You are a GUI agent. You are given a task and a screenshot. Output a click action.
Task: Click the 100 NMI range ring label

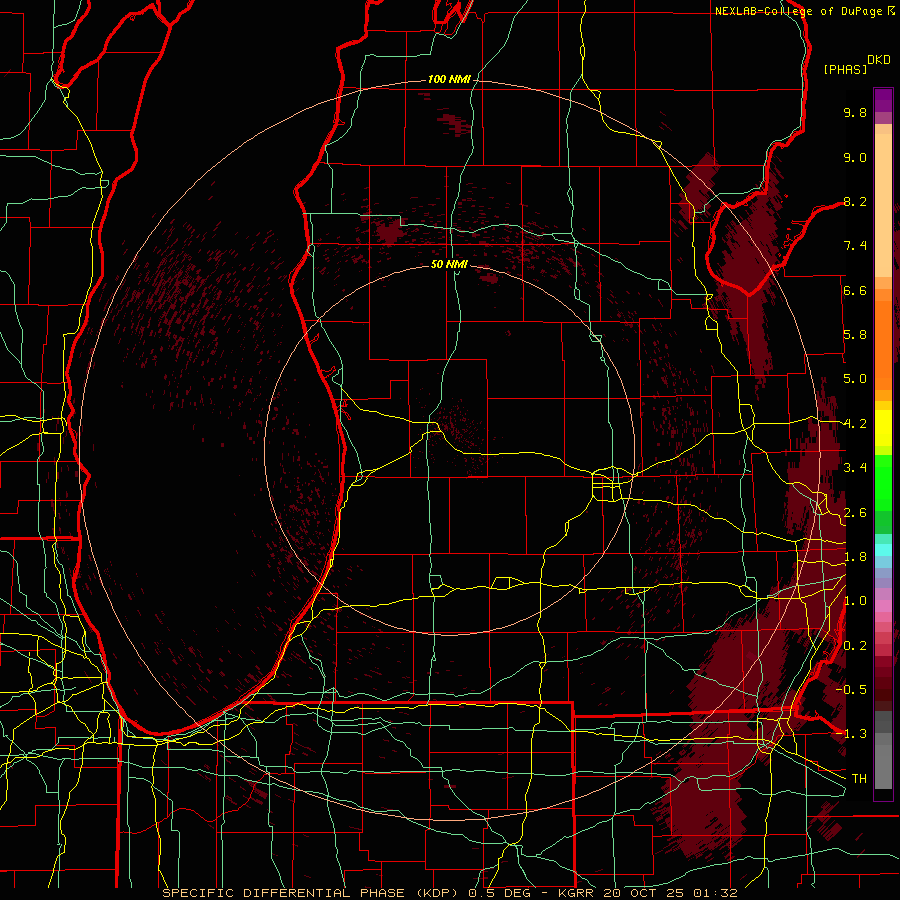(449, 79)
